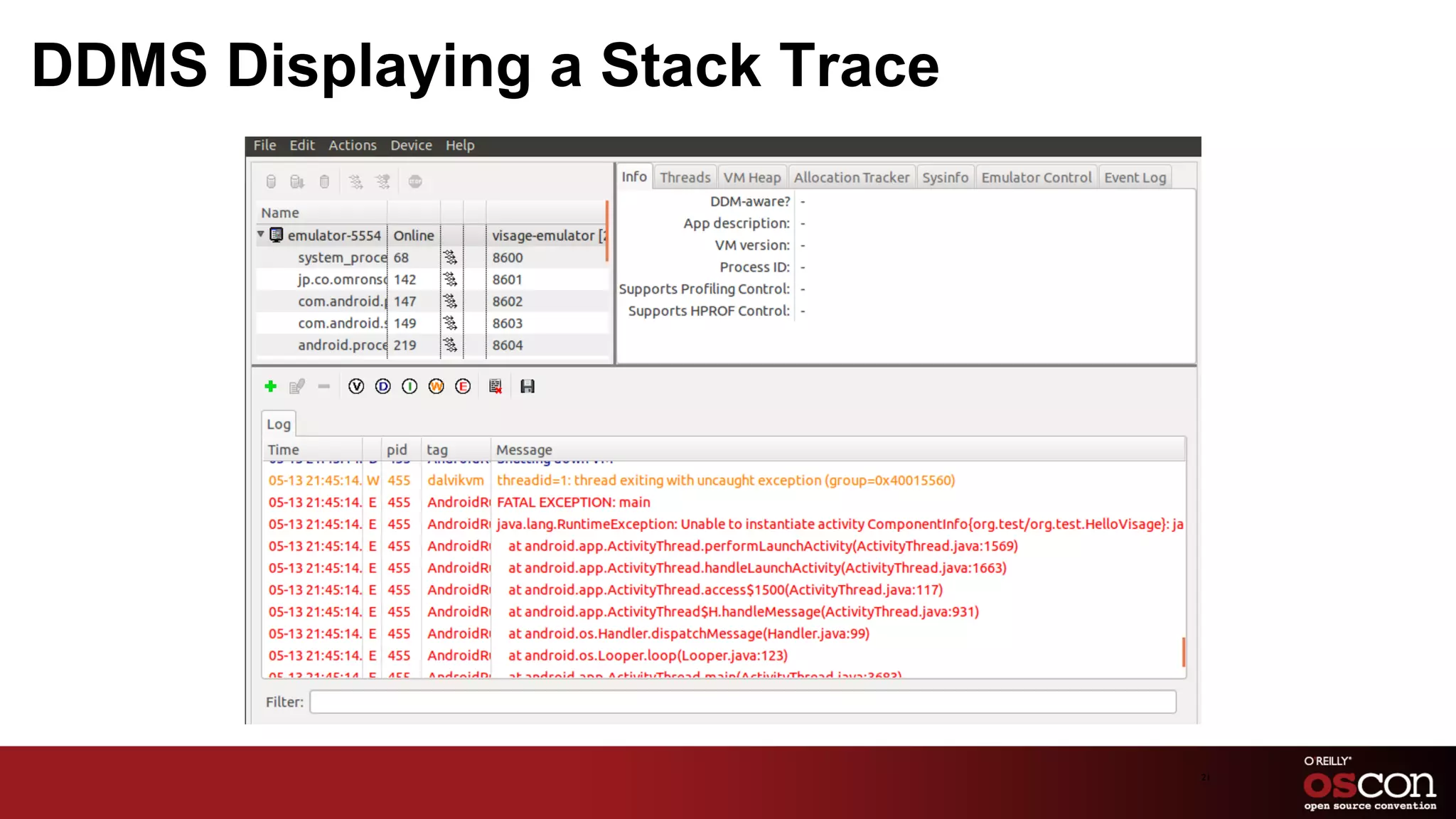1456x819 pixels.
Task: Open the Help menu
Action: tap(460, 145)
